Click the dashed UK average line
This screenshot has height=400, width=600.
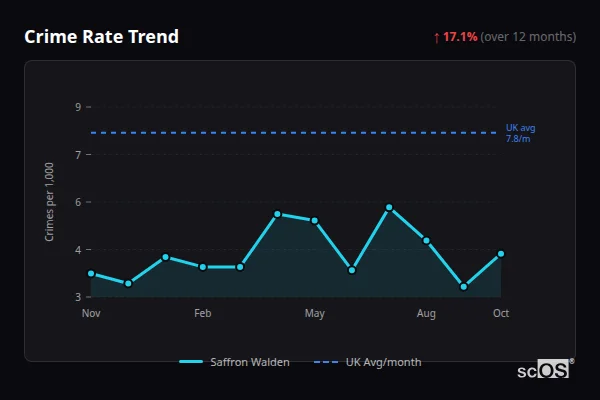click(293, 133)
